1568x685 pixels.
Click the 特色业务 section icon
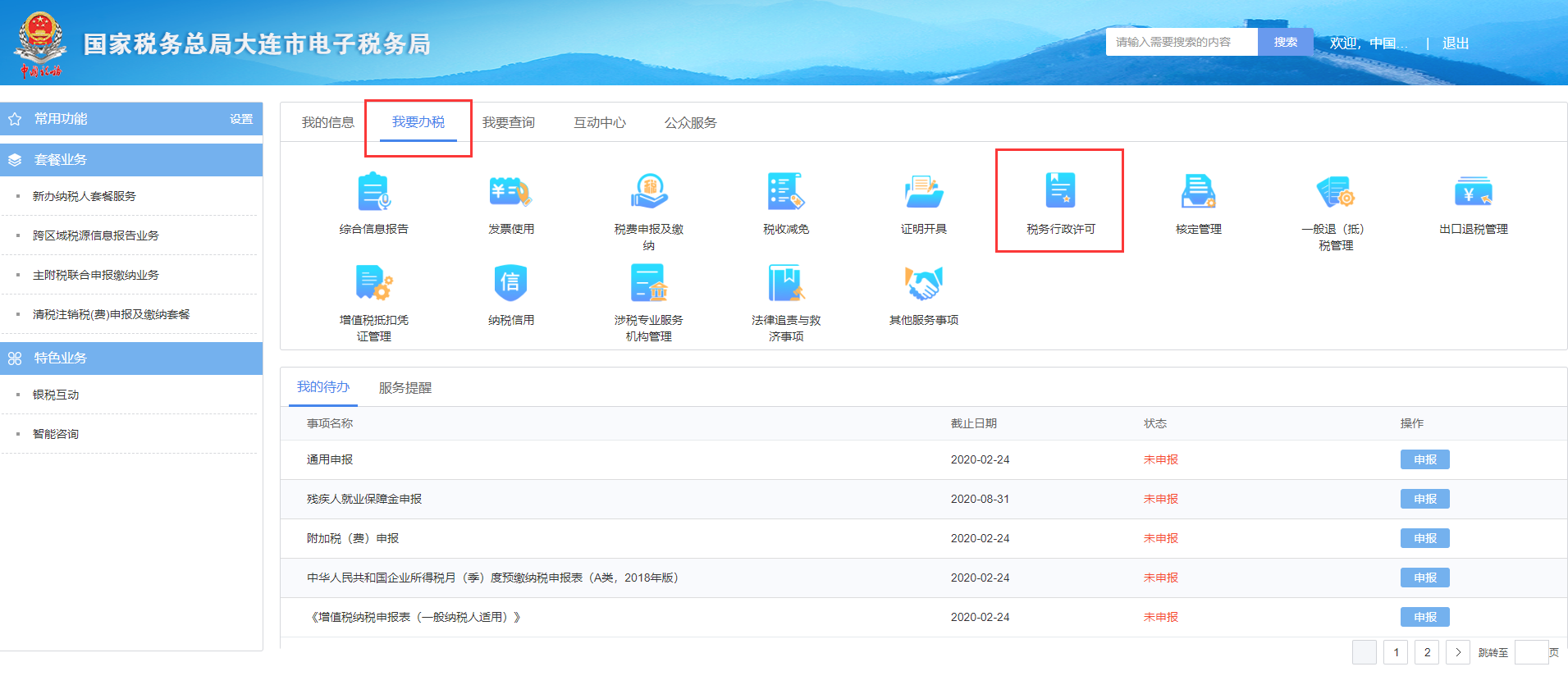pos(15,358)
